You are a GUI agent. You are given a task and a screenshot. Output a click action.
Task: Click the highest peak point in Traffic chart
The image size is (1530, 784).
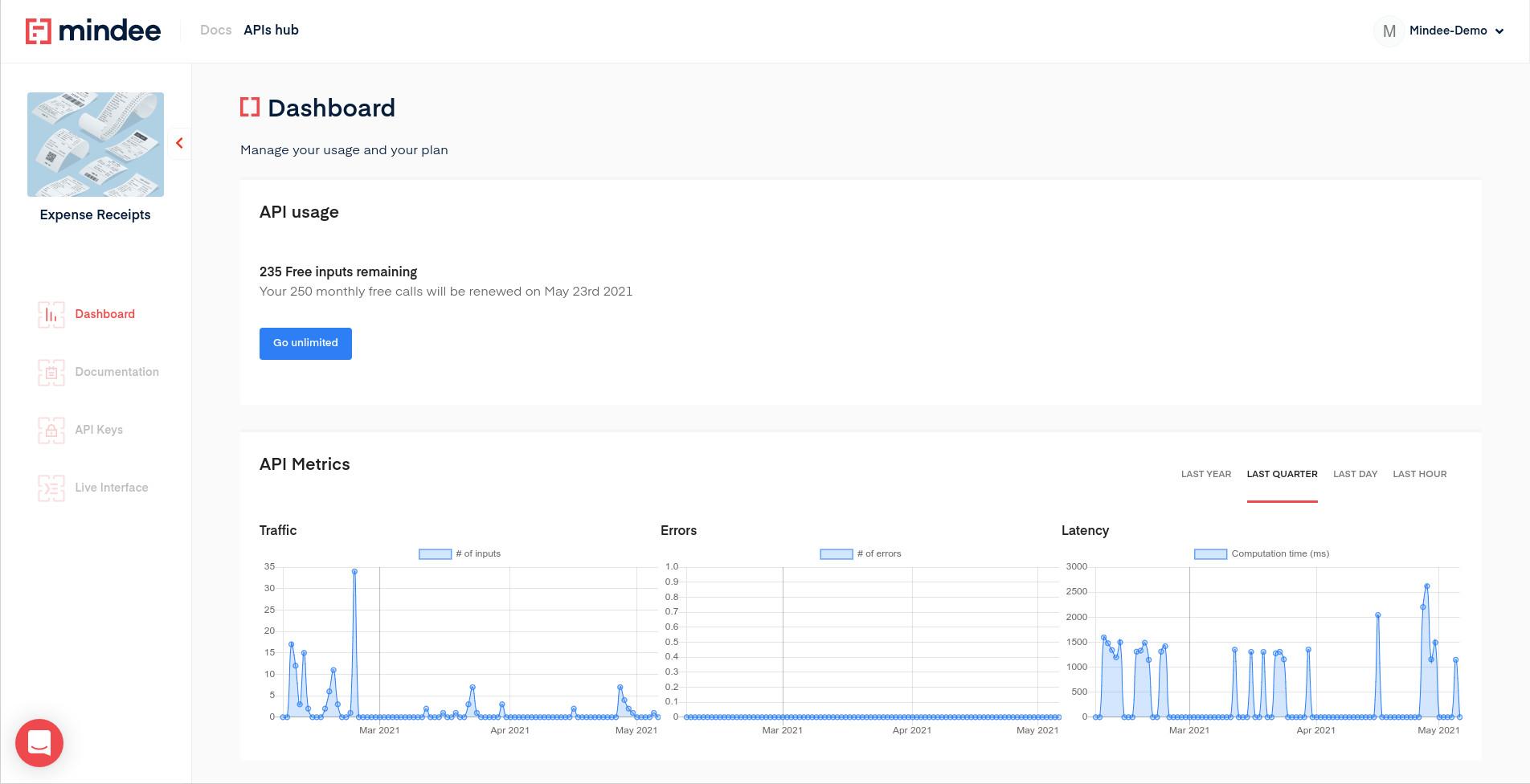(x=354, y=572)
